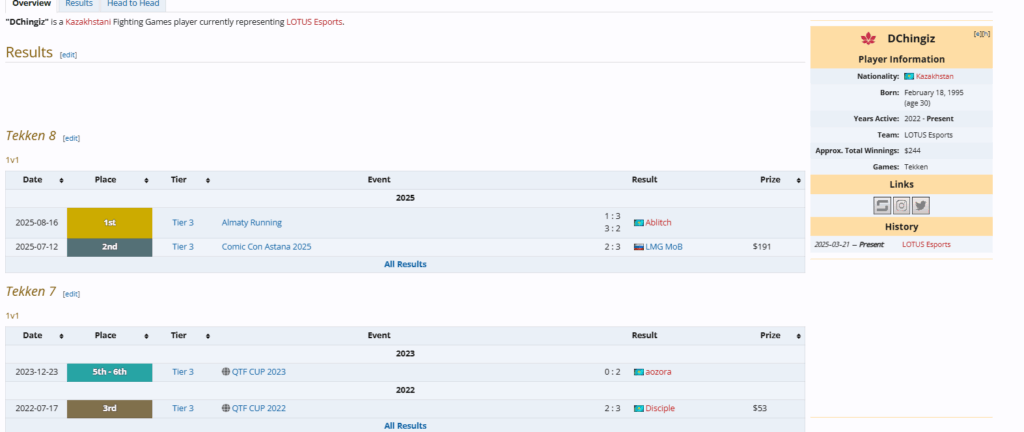Open the Twitter link icon
The image size is (1024, 432).
(920, 205)
